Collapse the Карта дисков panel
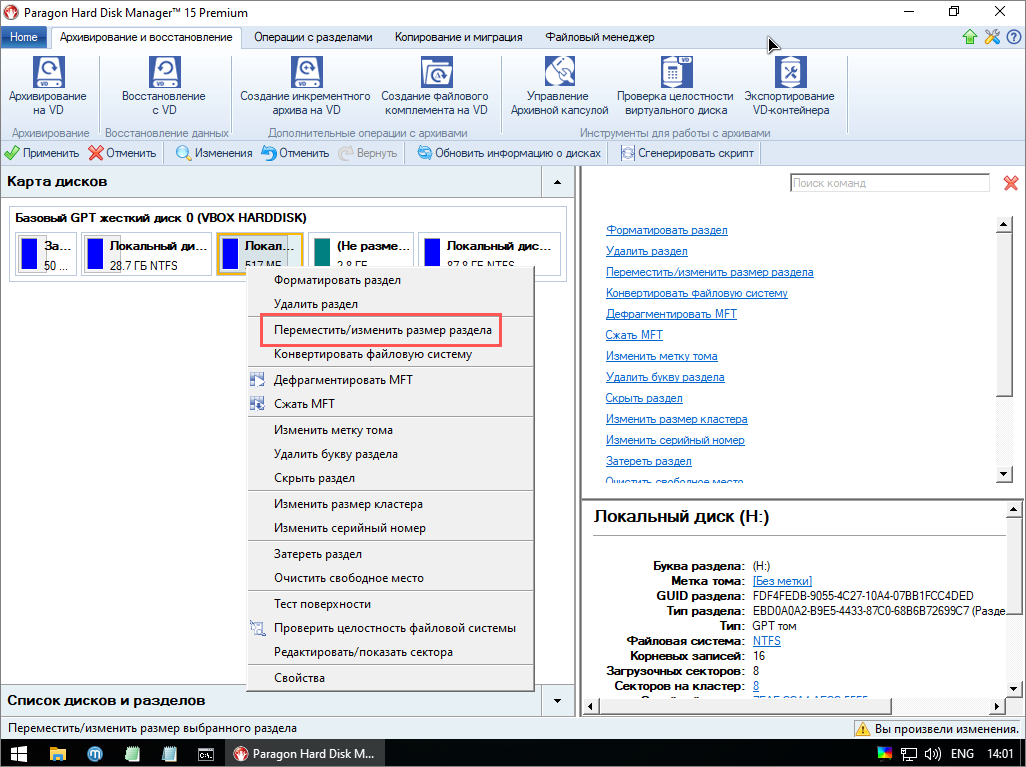The height and width of the screenshot is (767, 1026). point(557,182)
